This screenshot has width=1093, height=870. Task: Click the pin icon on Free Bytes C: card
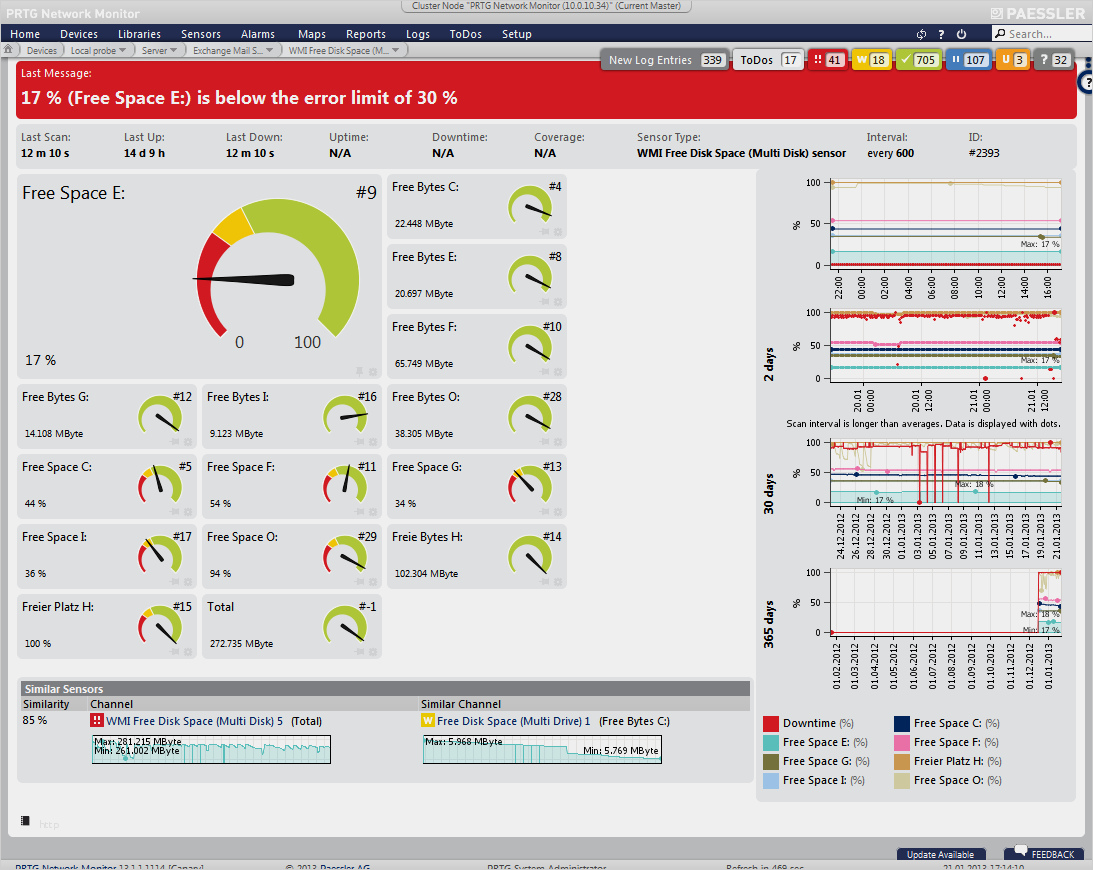click(x=544, y=231)
